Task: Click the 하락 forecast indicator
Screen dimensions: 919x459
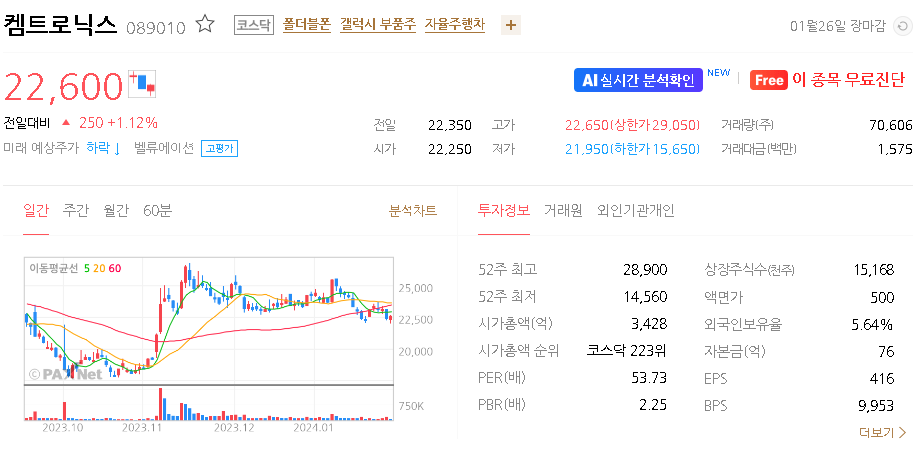Action: pyautogui.click(x=103, y=148)
